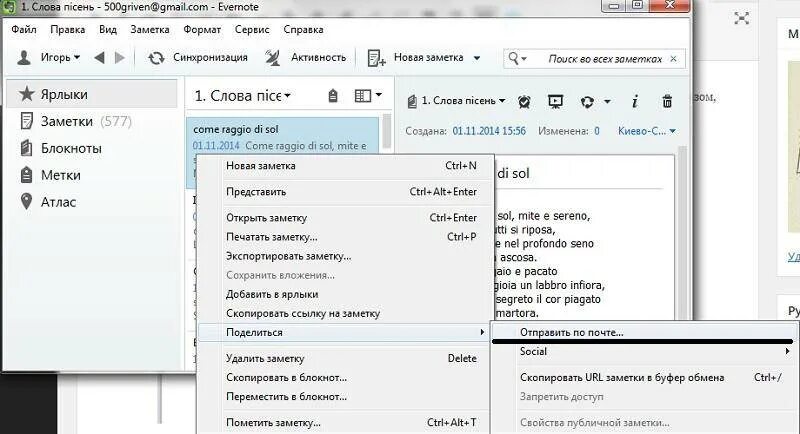
Task: Open view options dropdown arrow
Action: pyautogui.click(x=379, y=95)
